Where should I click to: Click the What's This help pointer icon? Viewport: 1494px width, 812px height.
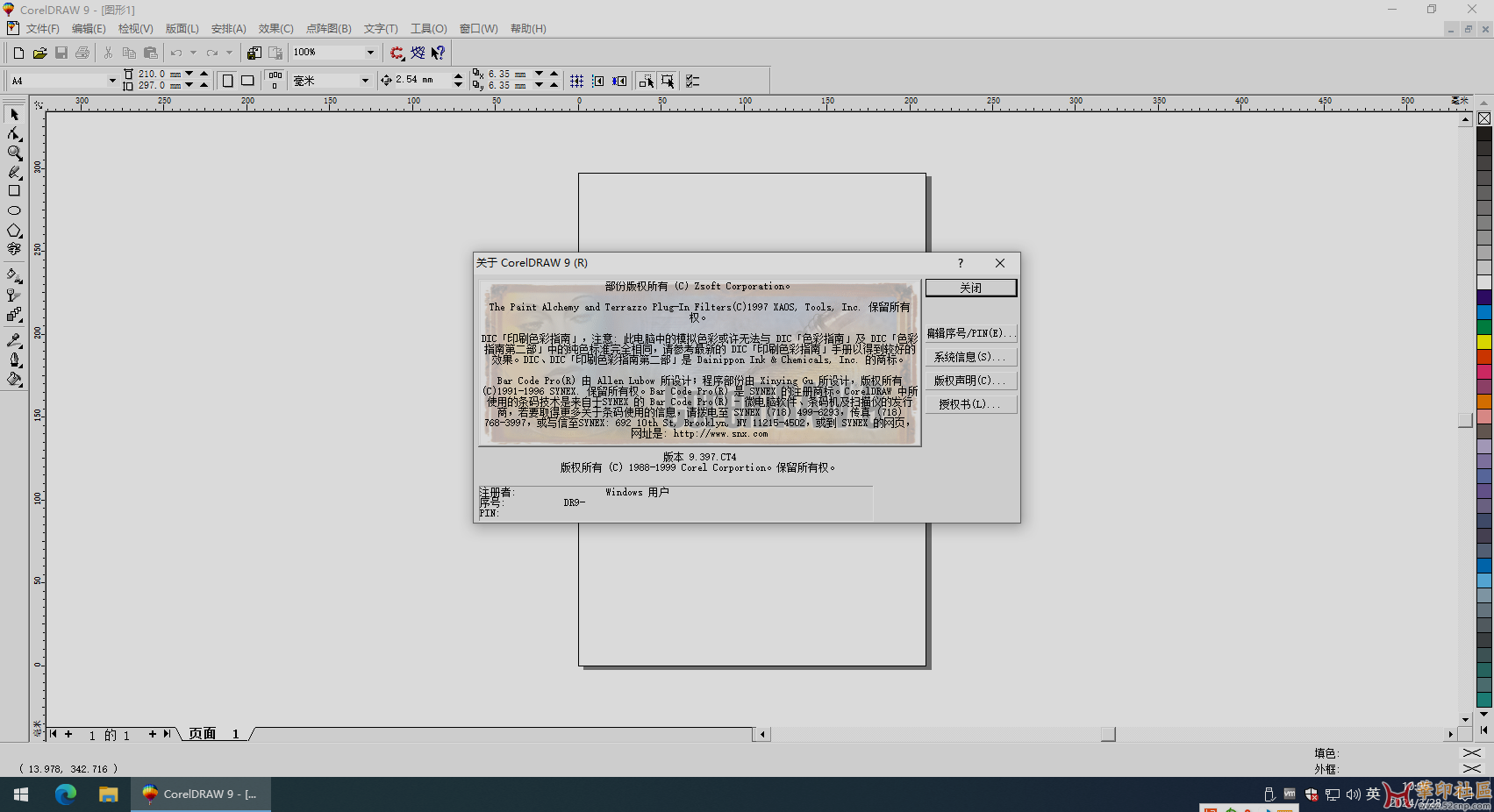(439, 53)
